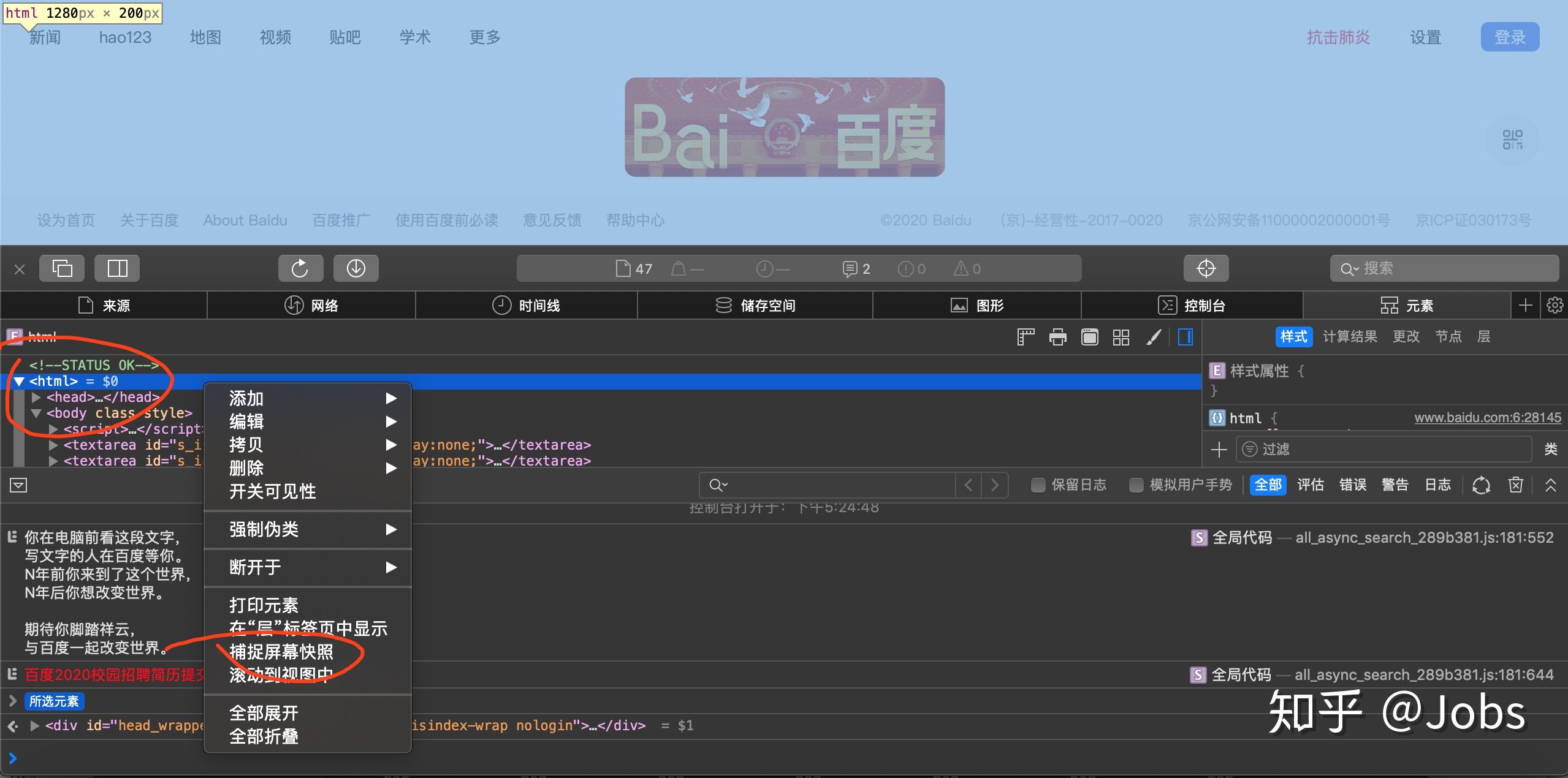Click the warning triangle count showing 0

coord(967,268)
